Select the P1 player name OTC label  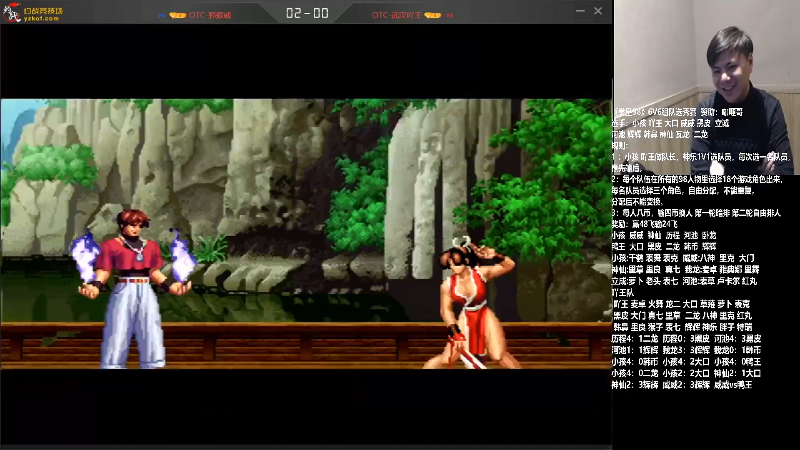pyautogui.click(x=210, y=15)
